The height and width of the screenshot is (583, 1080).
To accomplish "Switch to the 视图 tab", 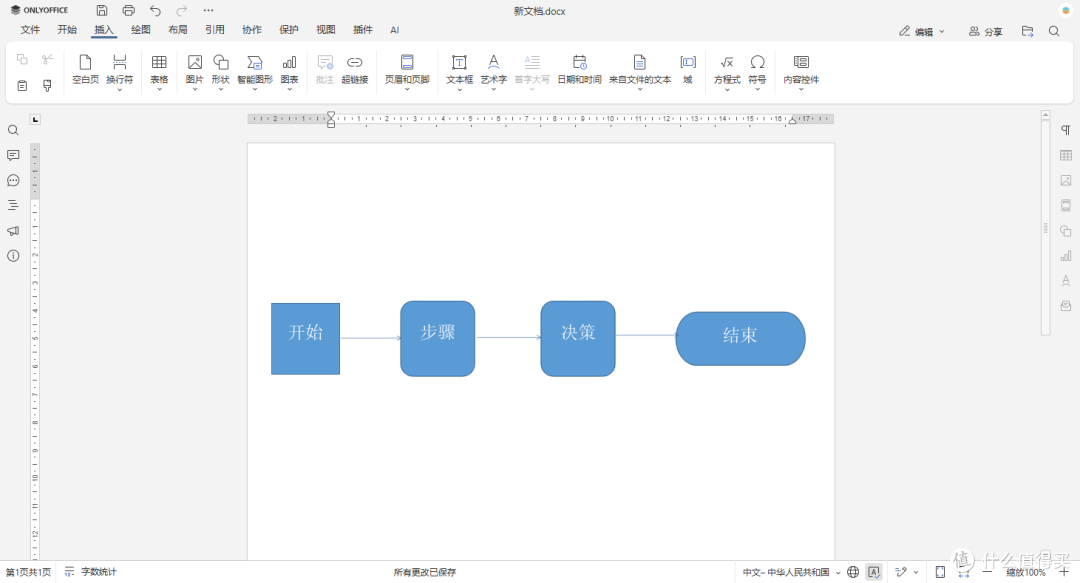I will [x=326, y=30].
